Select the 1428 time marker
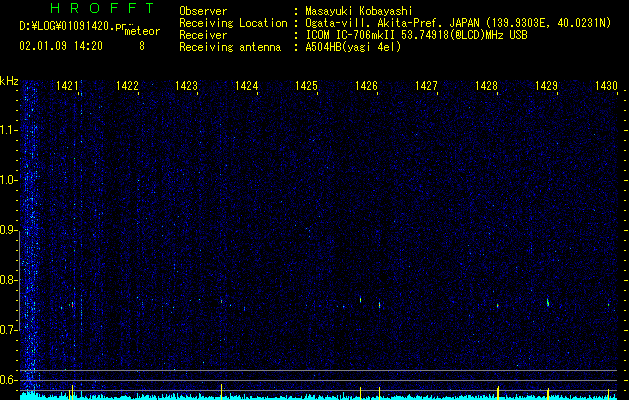This screenshot has width=629, height=400. tap(486, 86)
